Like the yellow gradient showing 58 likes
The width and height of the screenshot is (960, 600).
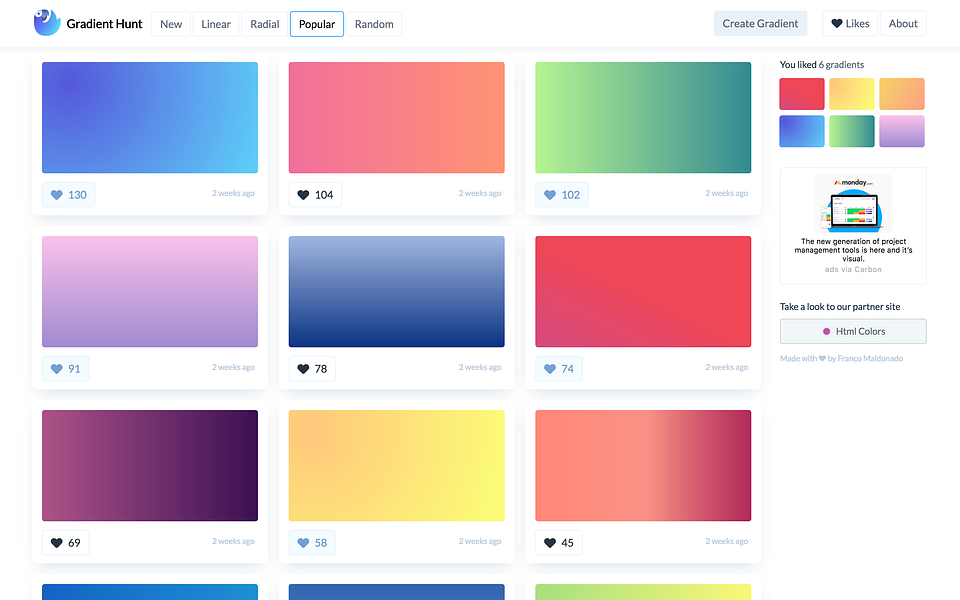[302, 542]
